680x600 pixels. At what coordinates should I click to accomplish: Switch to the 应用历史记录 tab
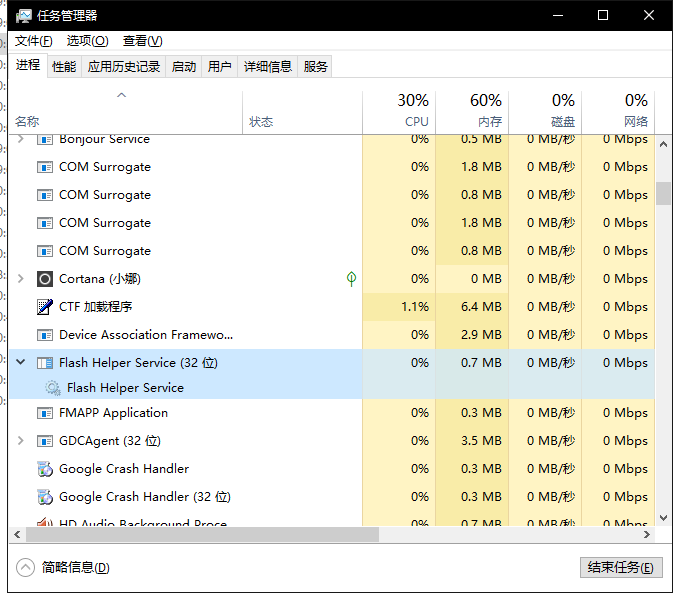[124, 67]
